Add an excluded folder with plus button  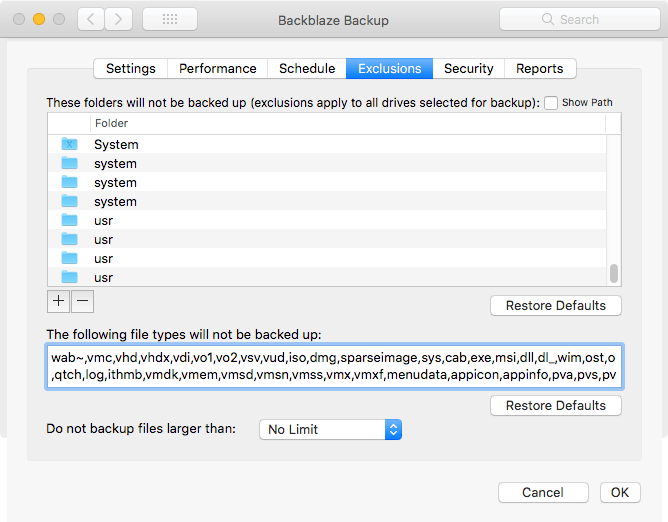point(58,301)
